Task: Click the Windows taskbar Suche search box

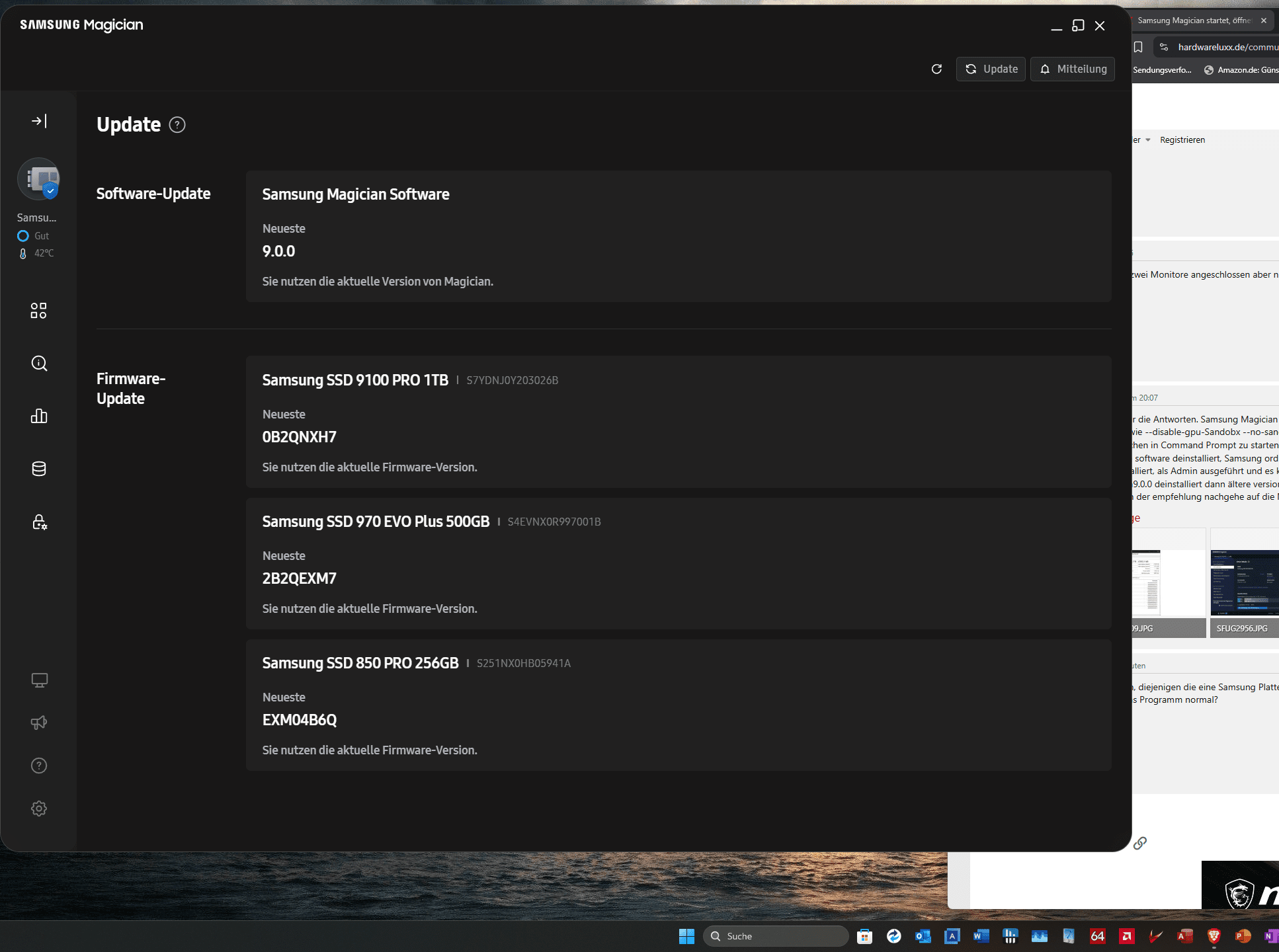Action: 775,936
